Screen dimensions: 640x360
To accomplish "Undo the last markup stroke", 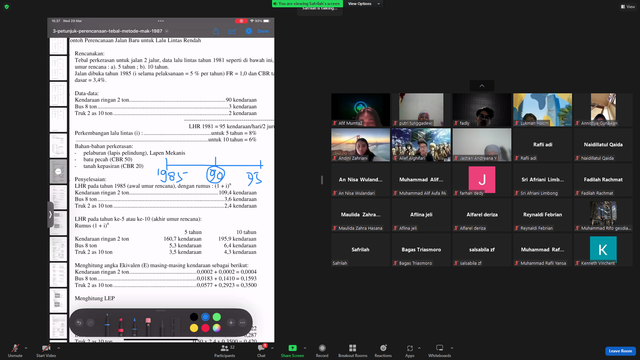I will tap(79, 323).
